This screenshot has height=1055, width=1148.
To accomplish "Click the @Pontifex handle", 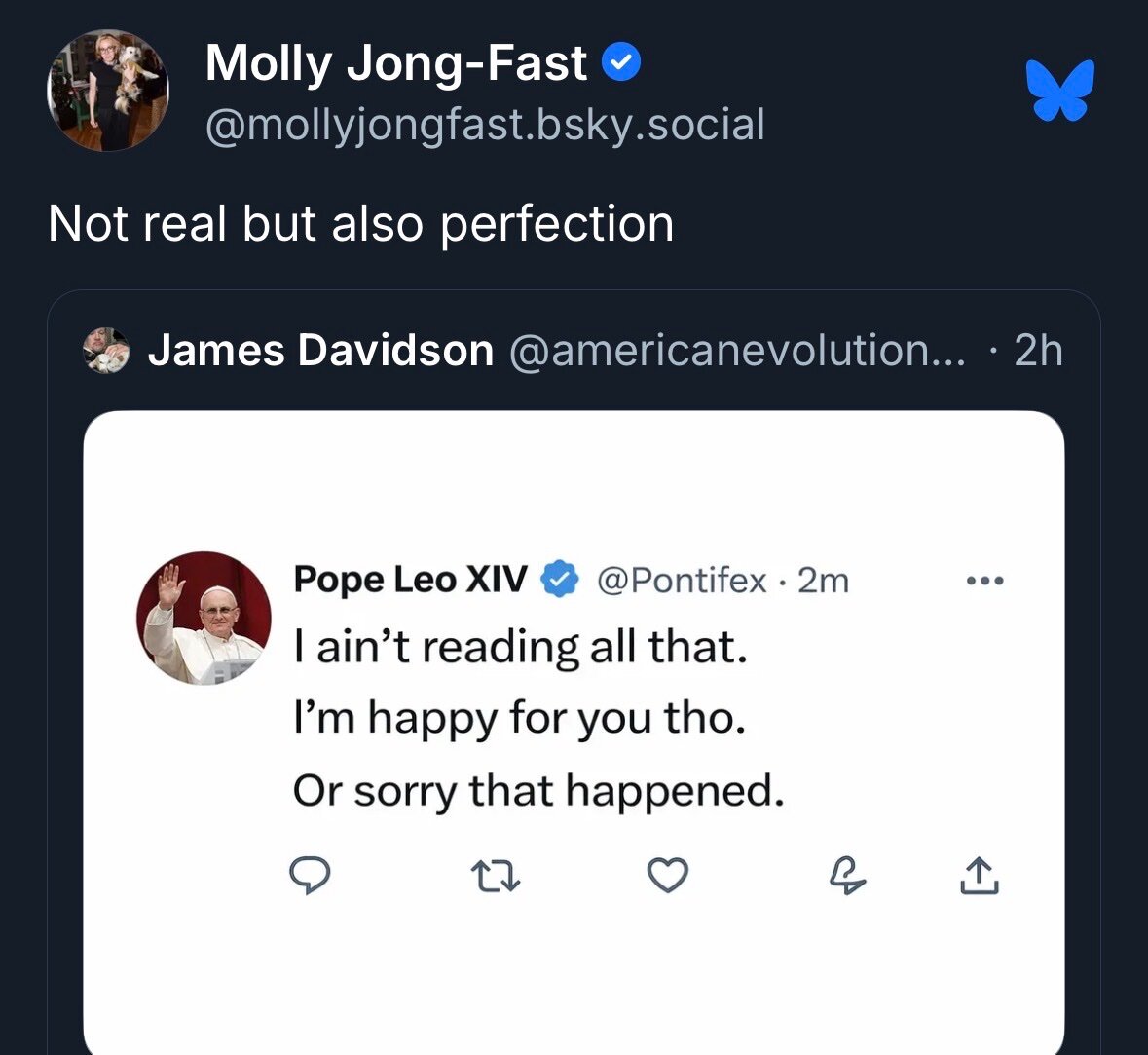I will coord(681,581).
